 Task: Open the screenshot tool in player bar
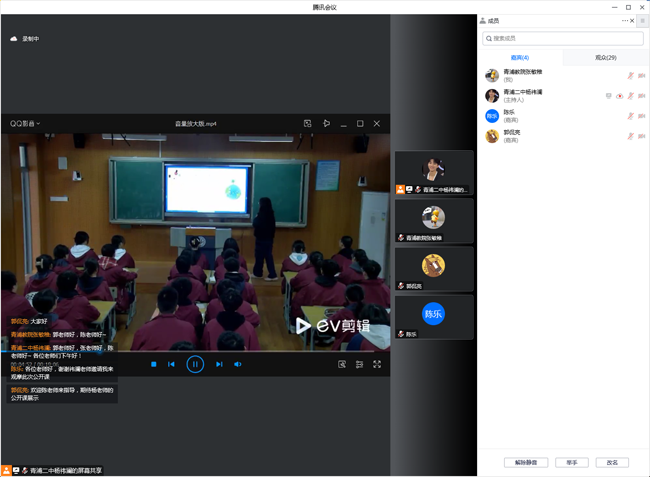(x=342, y=364)
